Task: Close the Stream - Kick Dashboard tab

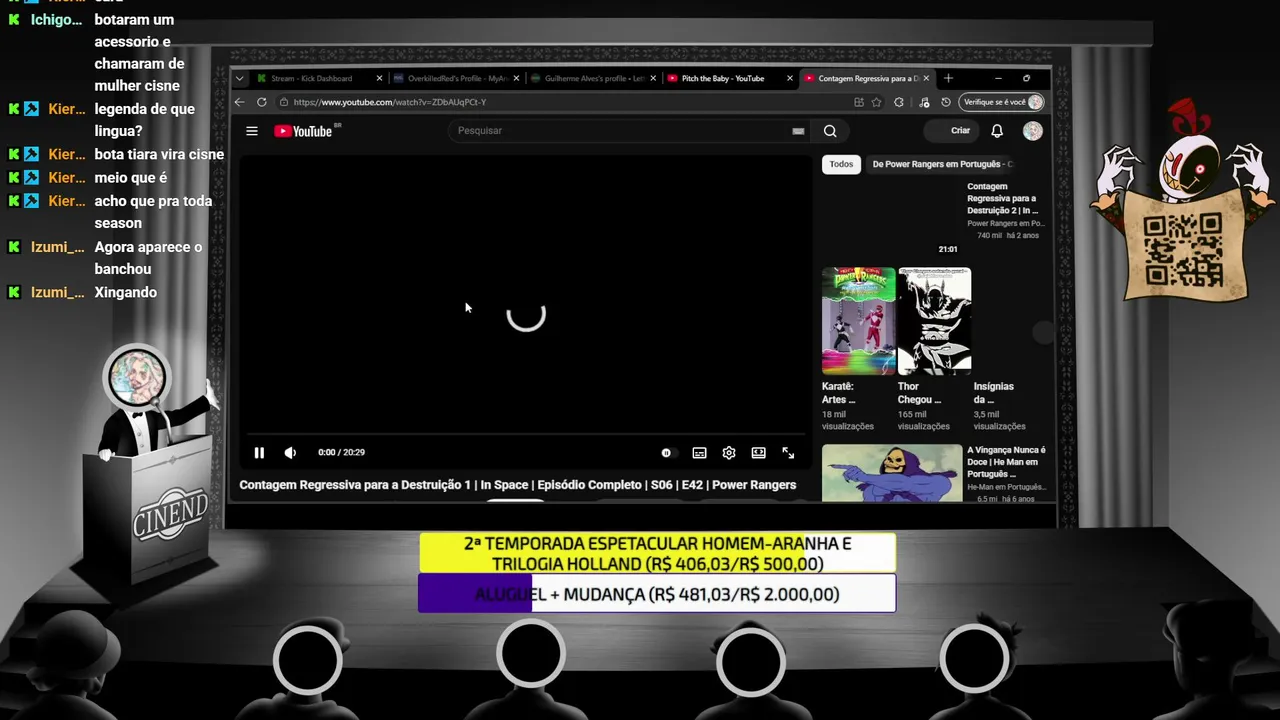Action: click(x=379, y=78)
